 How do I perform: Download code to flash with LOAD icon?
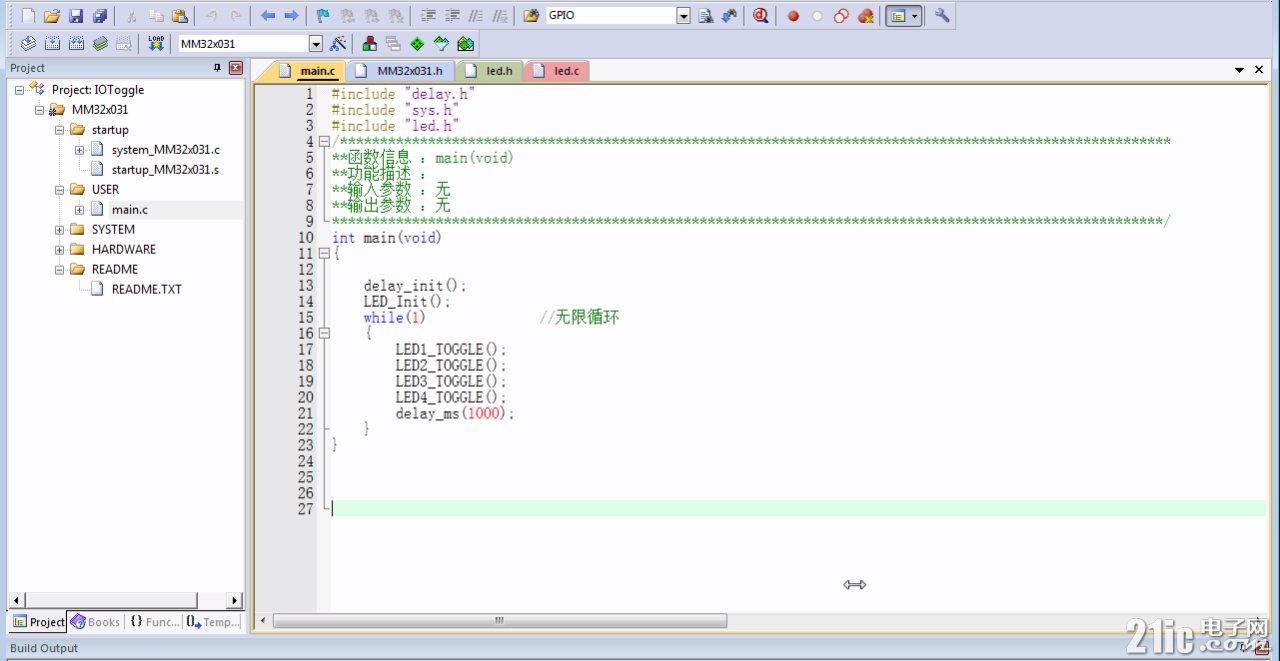point(156,44)
